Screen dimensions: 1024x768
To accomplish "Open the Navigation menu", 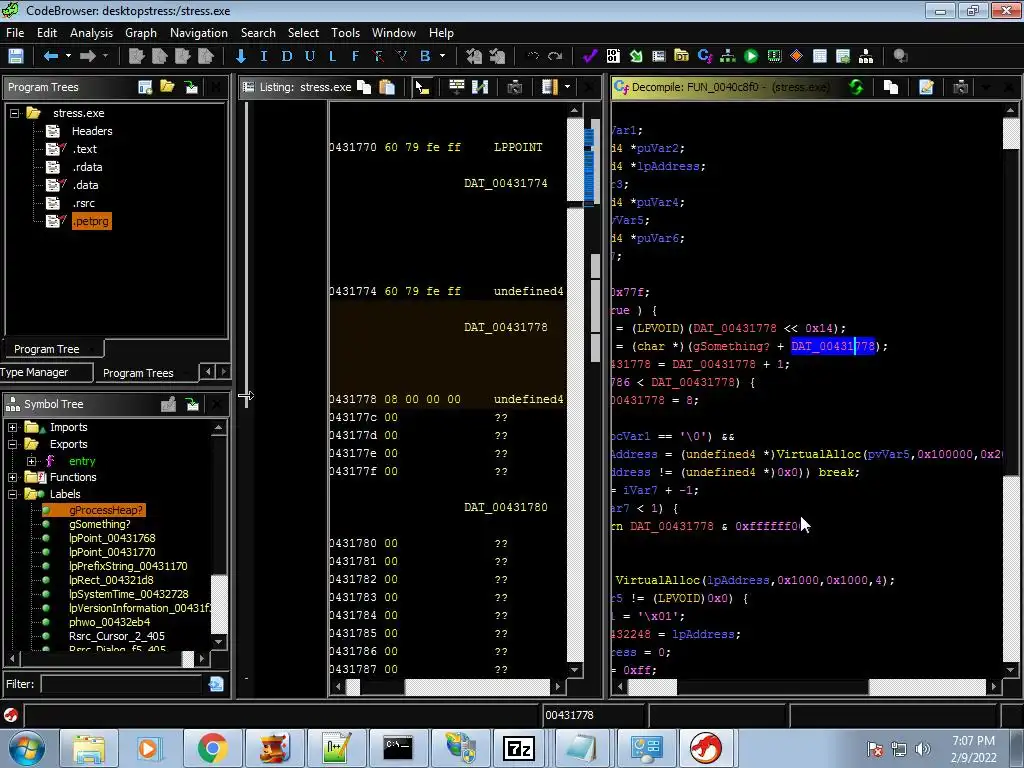I will [199, 33].
